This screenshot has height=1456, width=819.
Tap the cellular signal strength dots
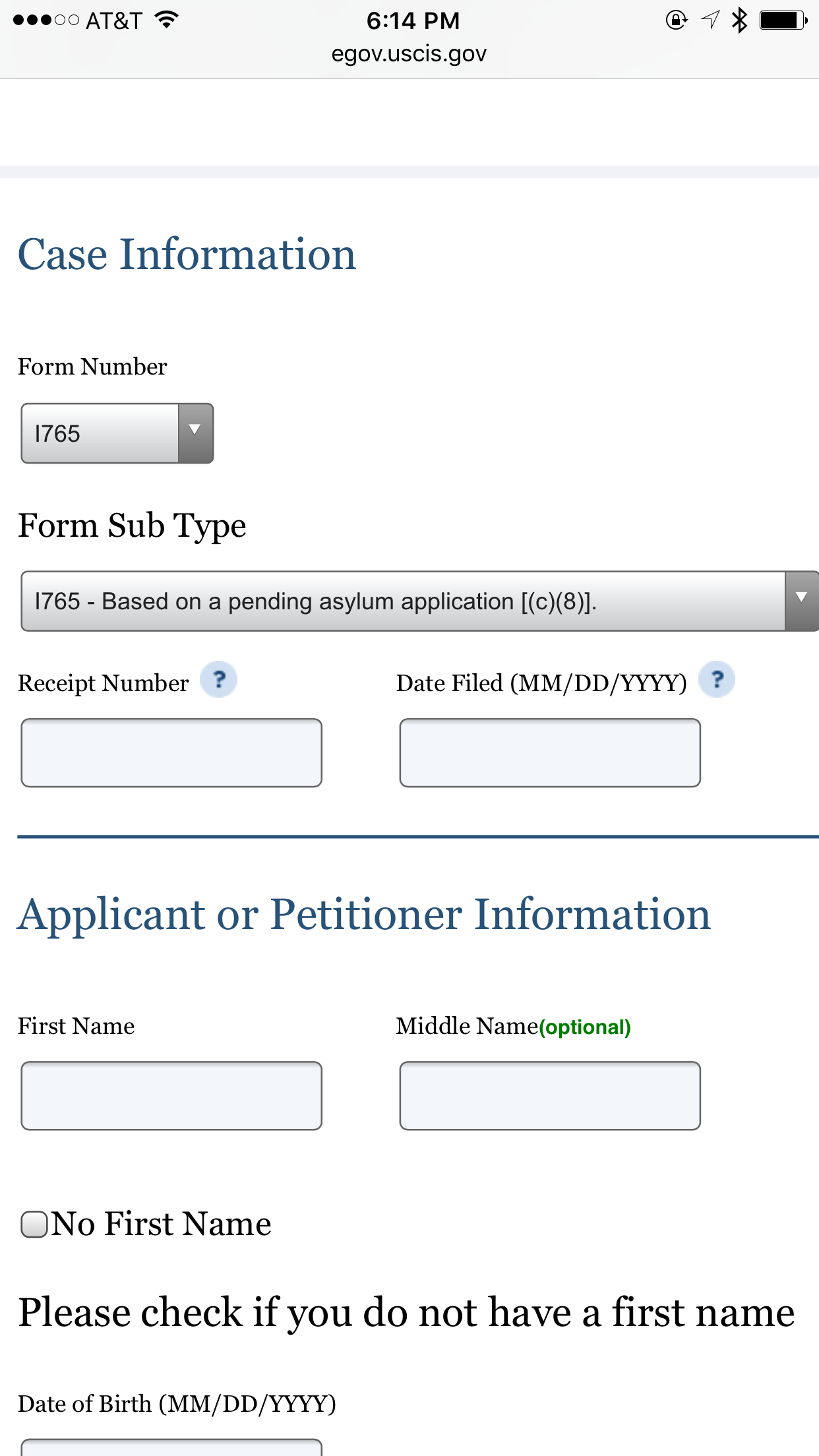45,20
